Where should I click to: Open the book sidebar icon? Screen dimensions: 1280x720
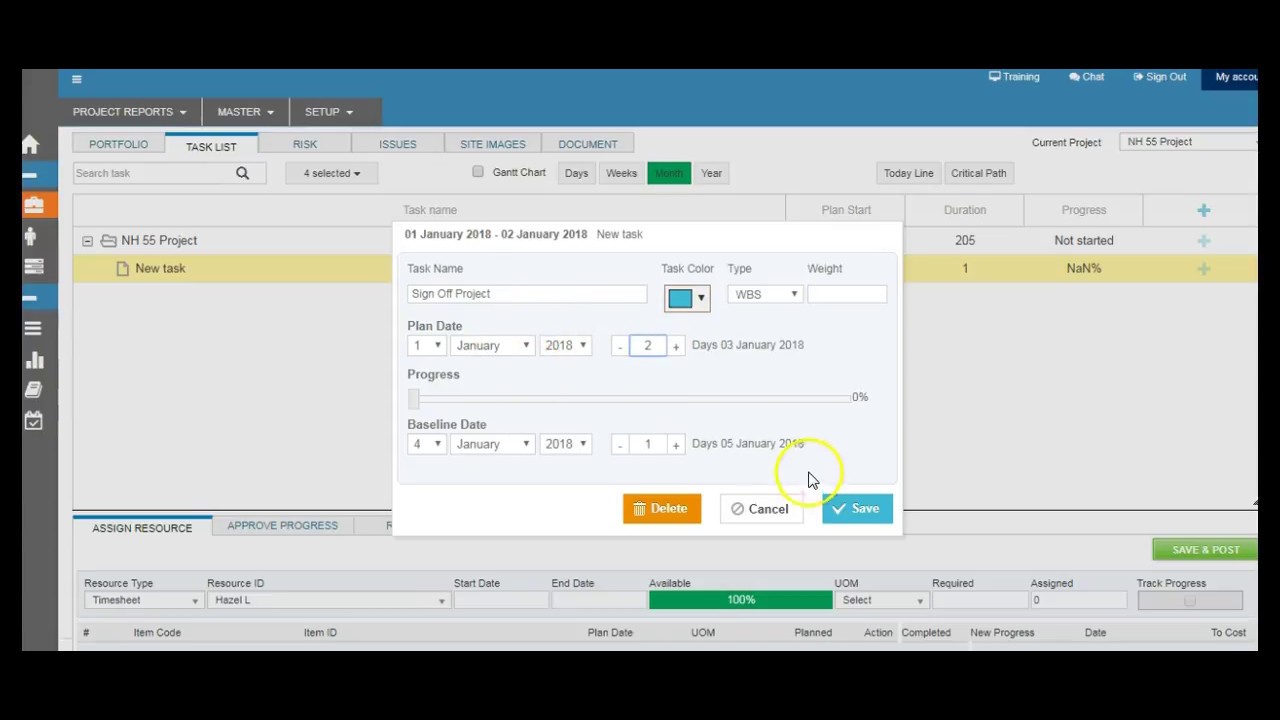click(33, 390)
